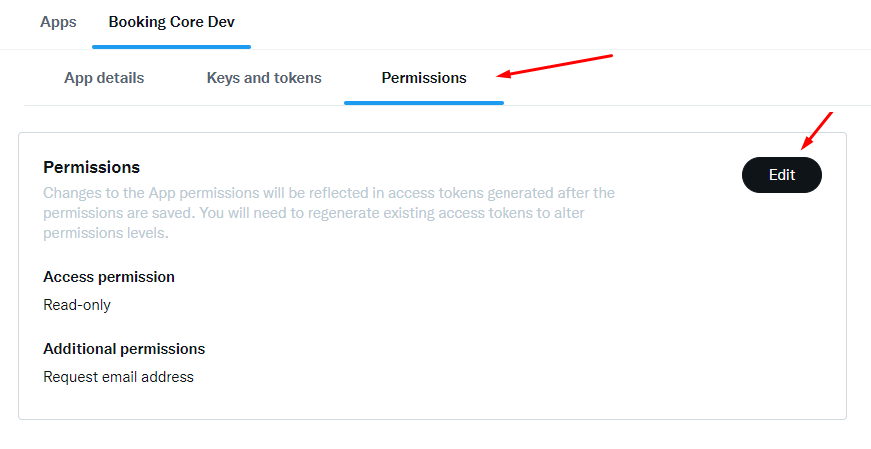This screenshot has width=871, height=449.
Task: Click the red arrow above the Edit button
Action: tap(817, 129)
